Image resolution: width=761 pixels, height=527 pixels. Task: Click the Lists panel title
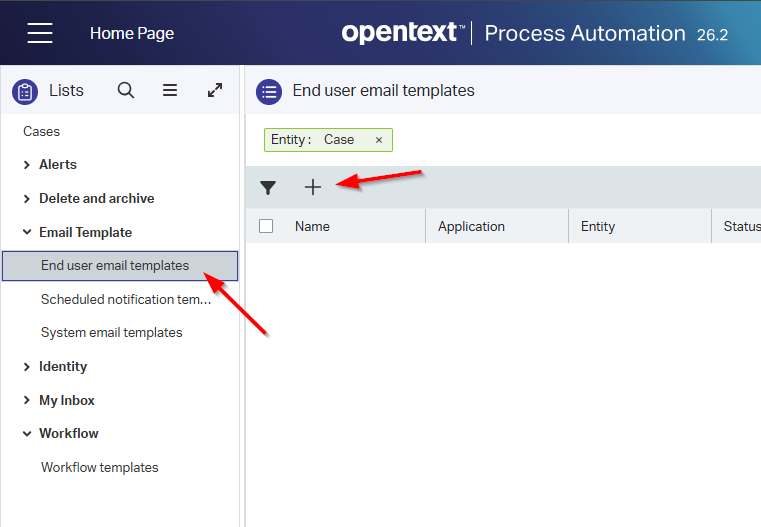tap(66, 91)
